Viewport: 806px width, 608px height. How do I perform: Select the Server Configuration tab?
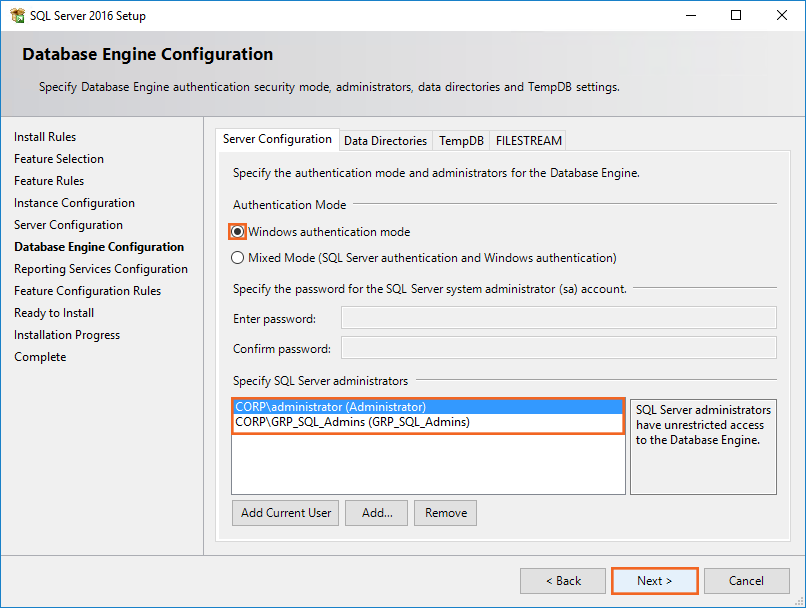point(277,139)
